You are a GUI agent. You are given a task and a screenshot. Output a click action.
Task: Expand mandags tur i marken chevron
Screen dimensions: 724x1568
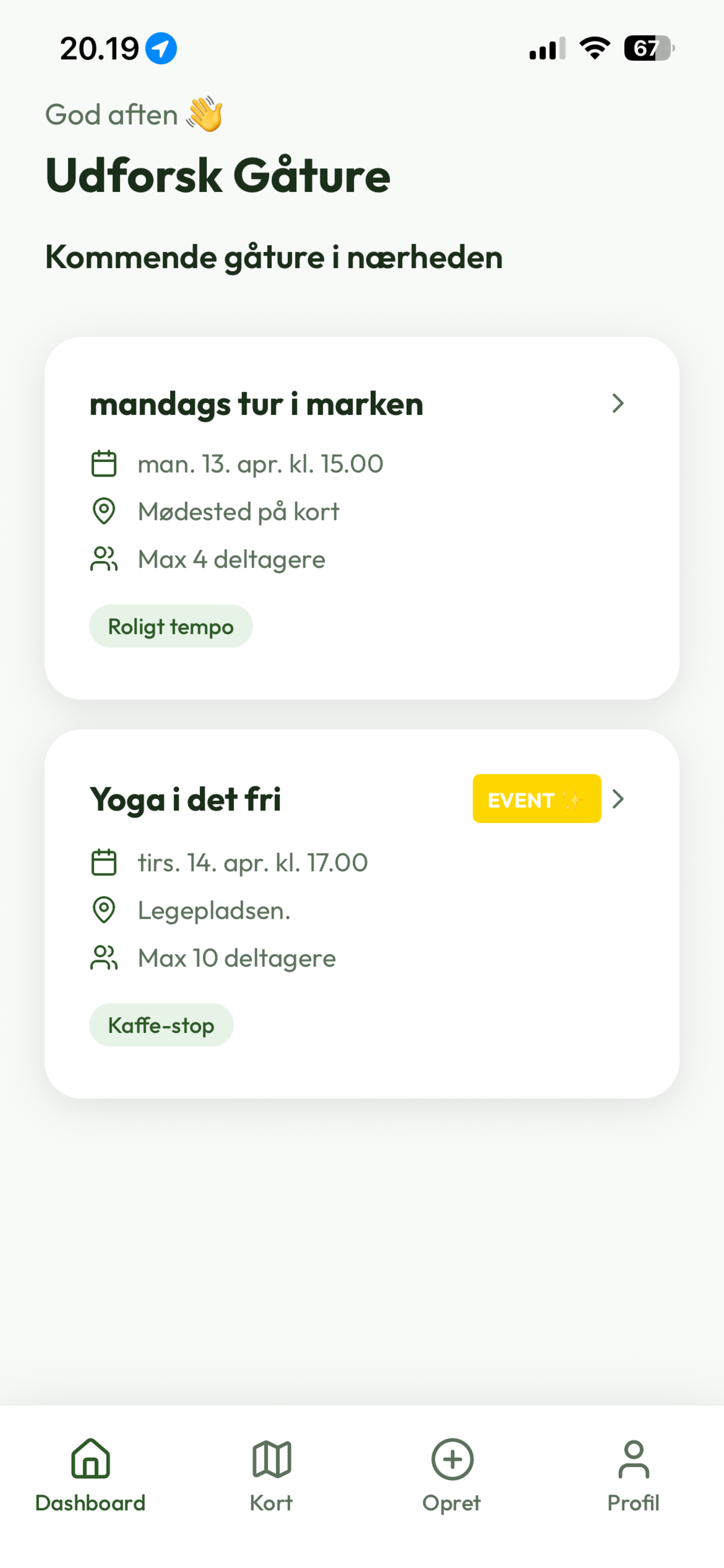[618, 403]
